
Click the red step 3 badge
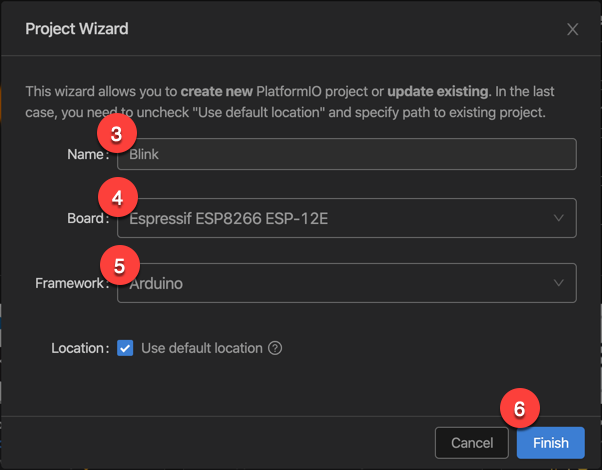(117, 133)
